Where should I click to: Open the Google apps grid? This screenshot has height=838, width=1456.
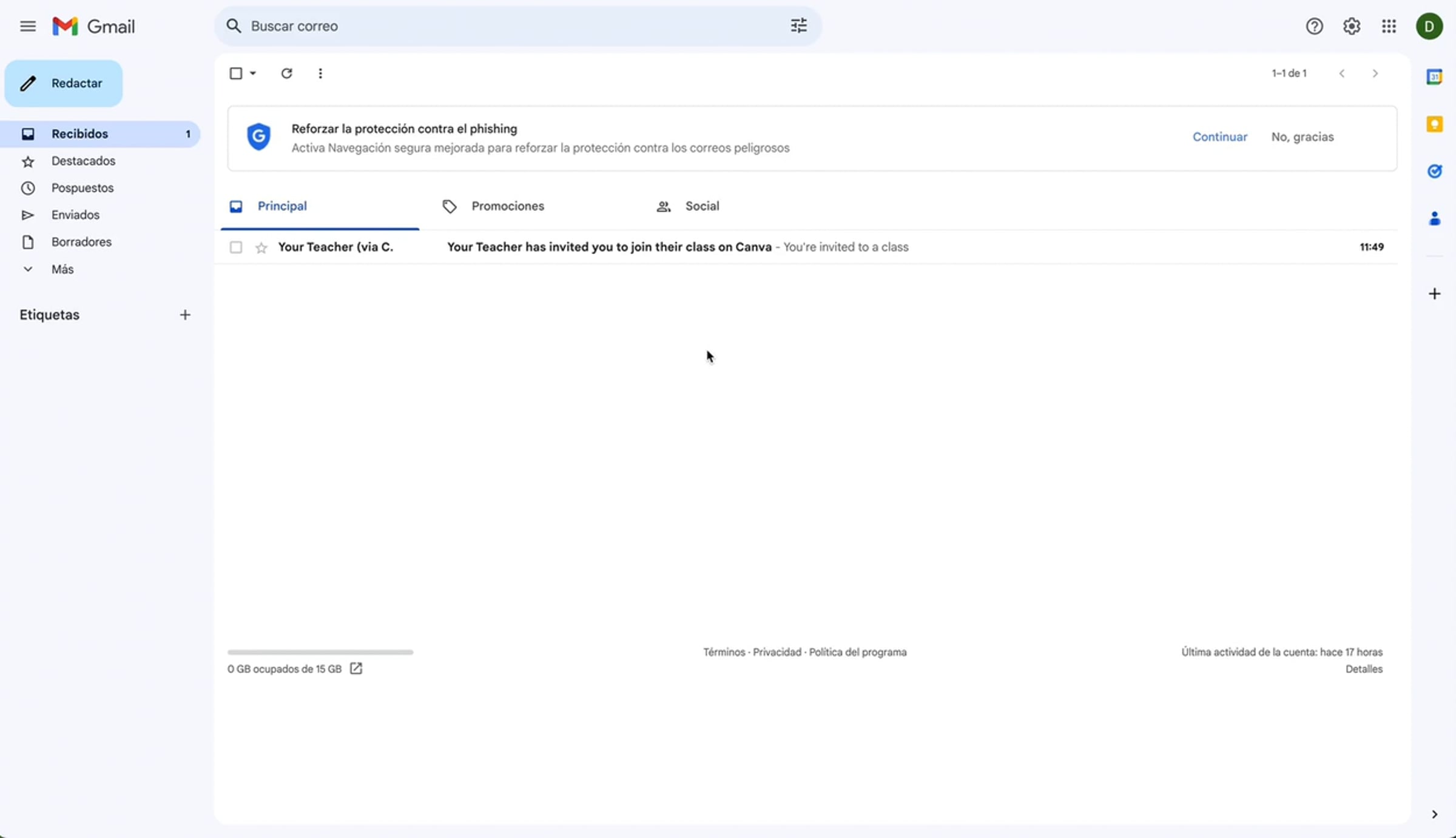pos(1389,26)
